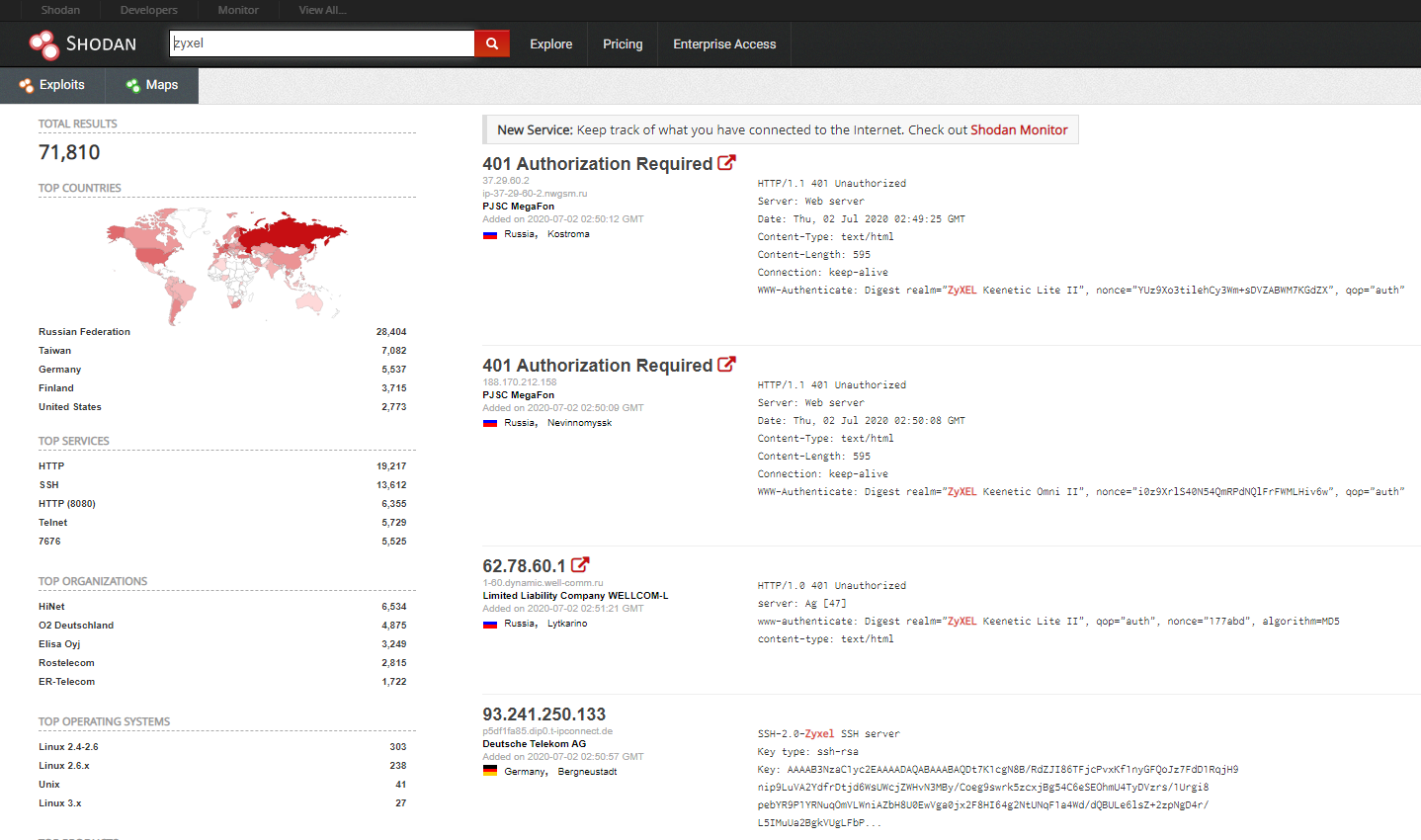Screen dimensions: 1421x840
Task: Click hostname ip-37-29-60-2.nwgsm.ru
Action: [535, 194]
